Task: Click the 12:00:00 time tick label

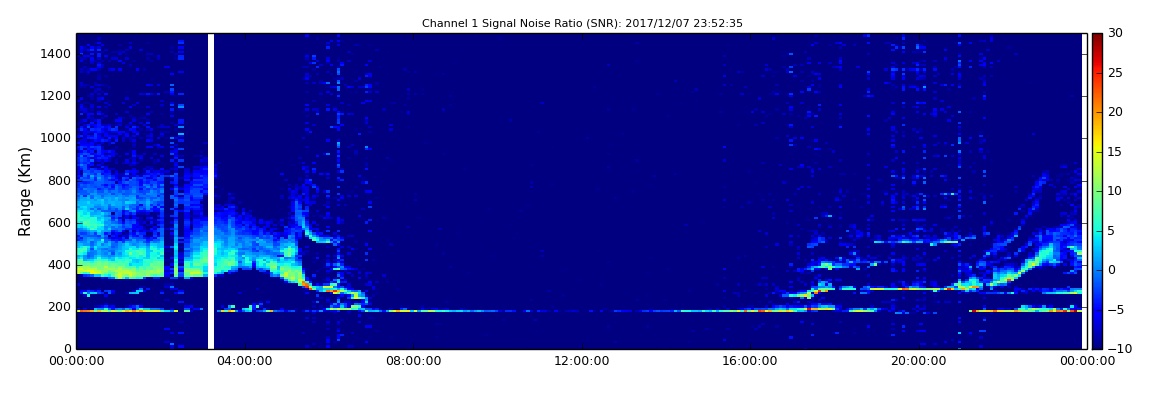Action: [x=582, y=361]
